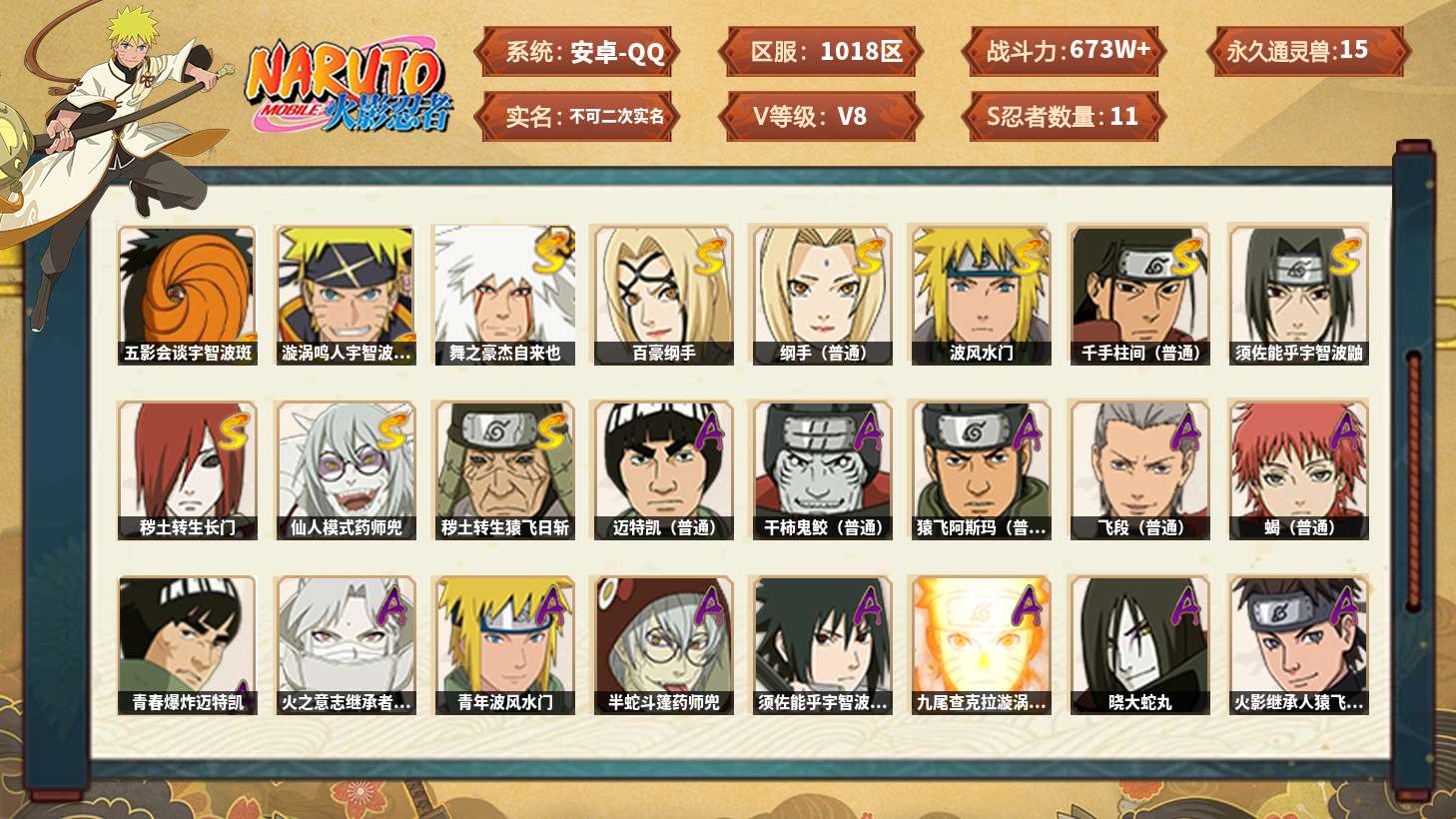
Task: Click the 千手柱间(普通) character icon
Action: pos(1139,296)
